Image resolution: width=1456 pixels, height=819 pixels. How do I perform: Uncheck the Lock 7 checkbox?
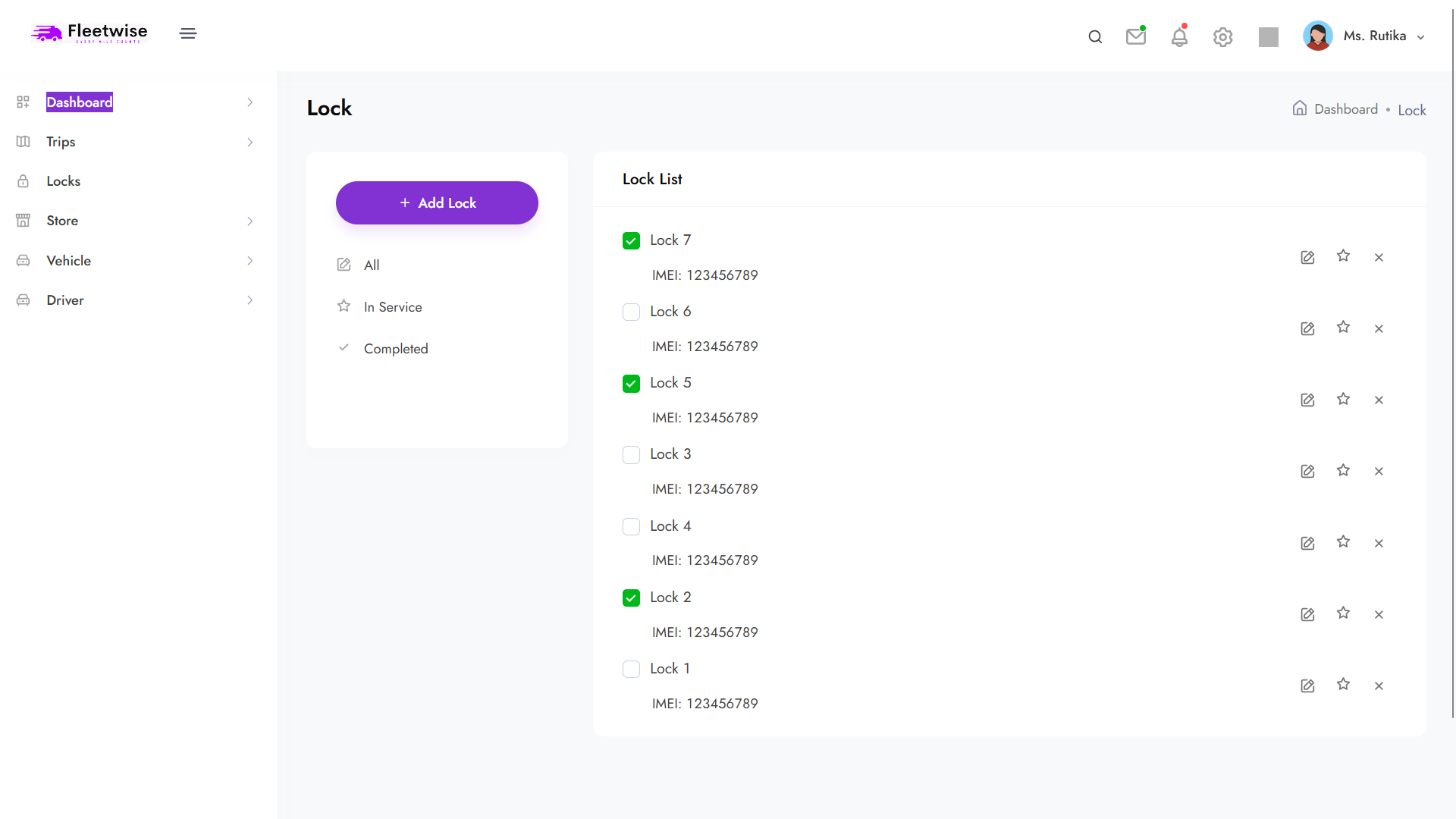(x=631, y=240)
